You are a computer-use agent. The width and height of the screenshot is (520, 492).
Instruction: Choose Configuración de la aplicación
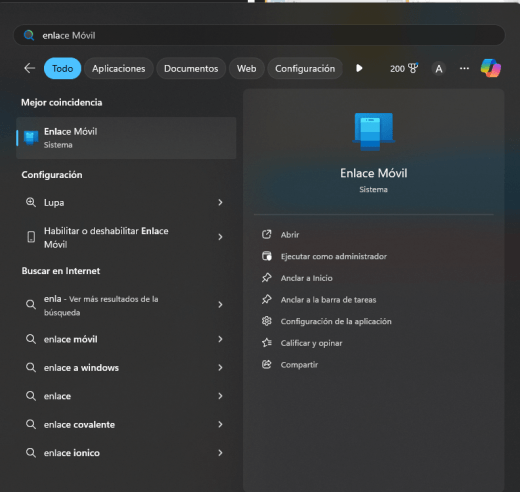pos(336,322)
